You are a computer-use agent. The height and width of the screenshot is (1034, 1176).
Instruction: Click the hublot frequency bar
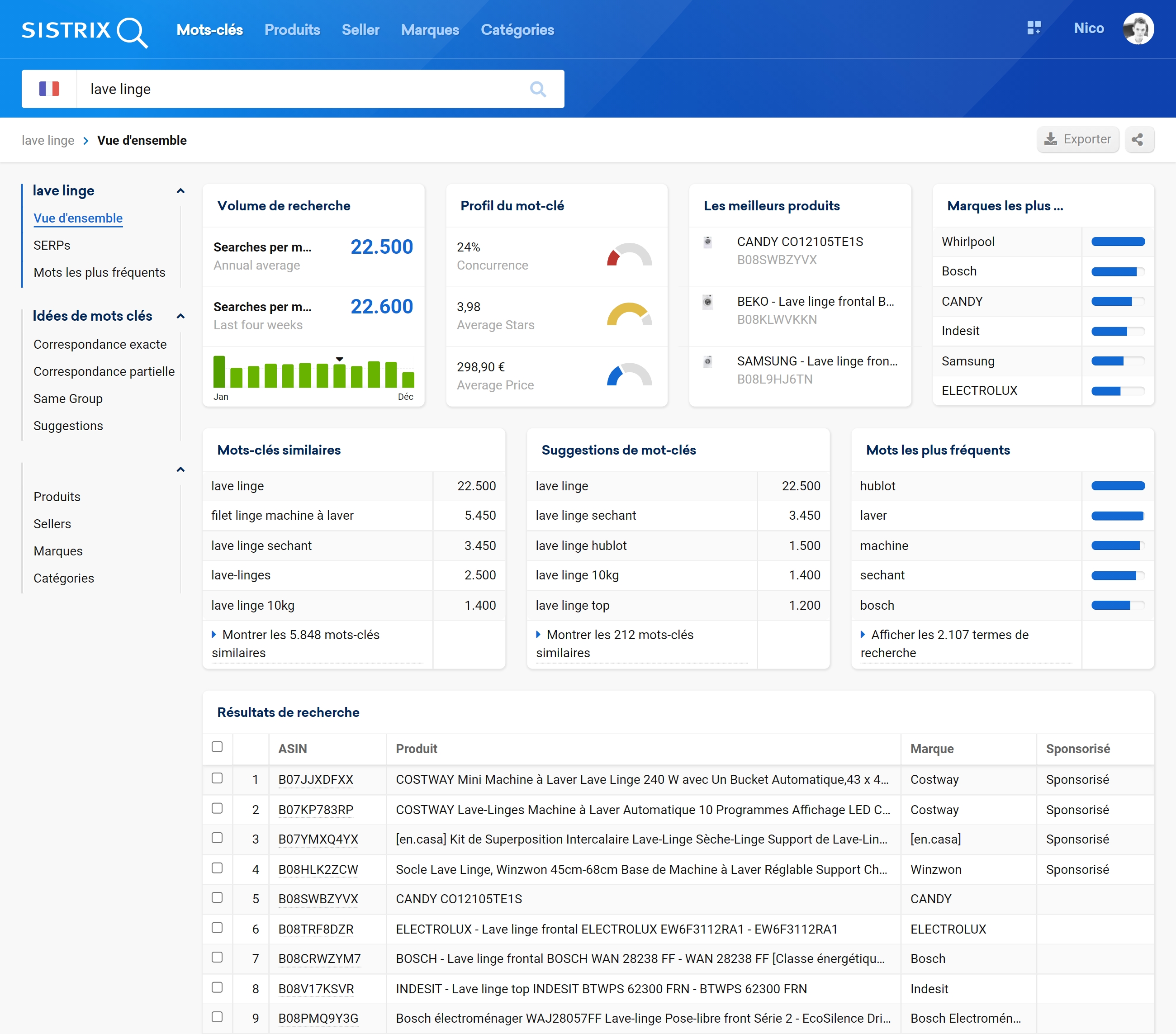point(1118,486)
